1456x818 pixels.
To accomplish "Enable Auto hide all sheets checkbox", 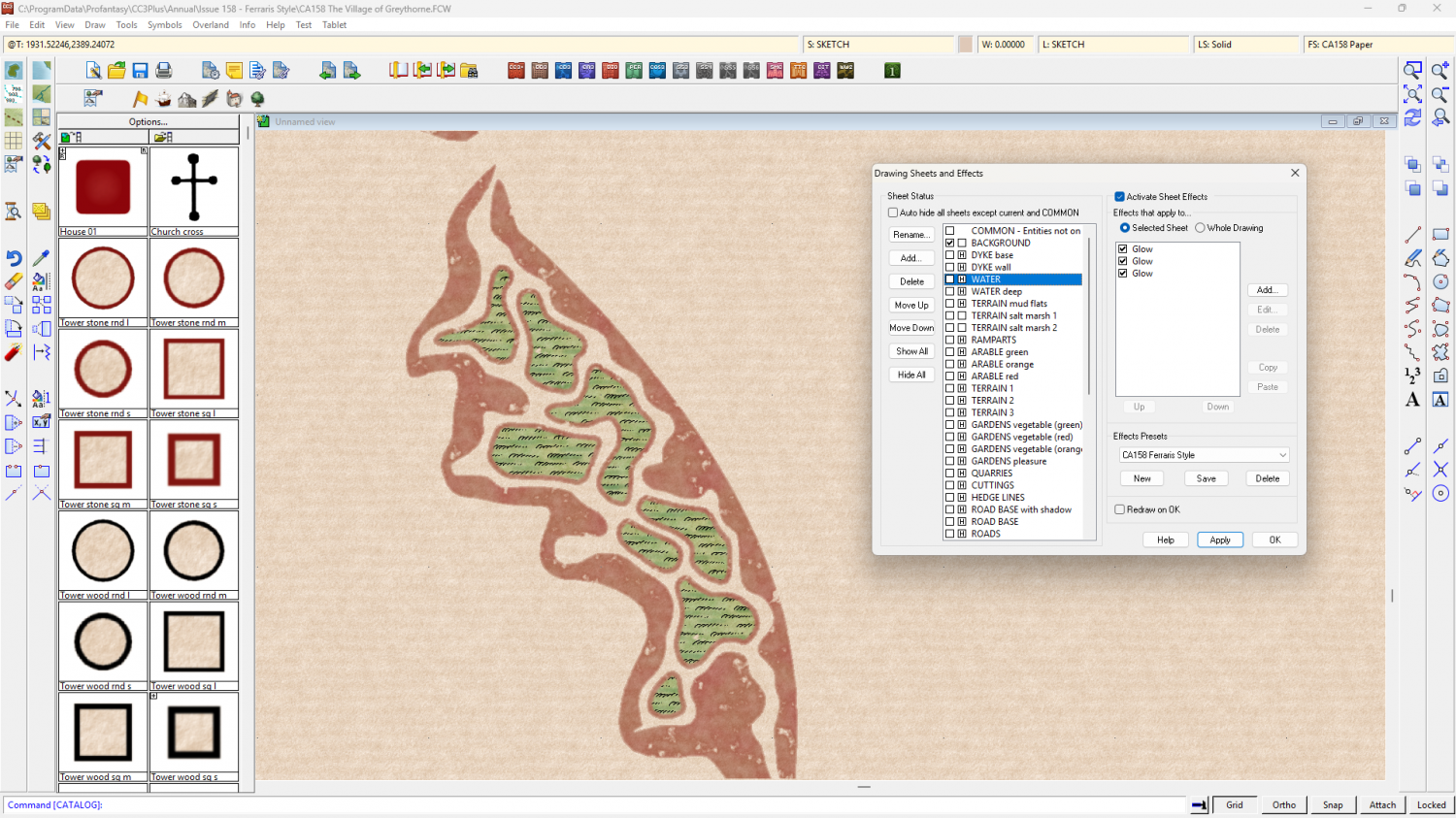I will 893,213.
